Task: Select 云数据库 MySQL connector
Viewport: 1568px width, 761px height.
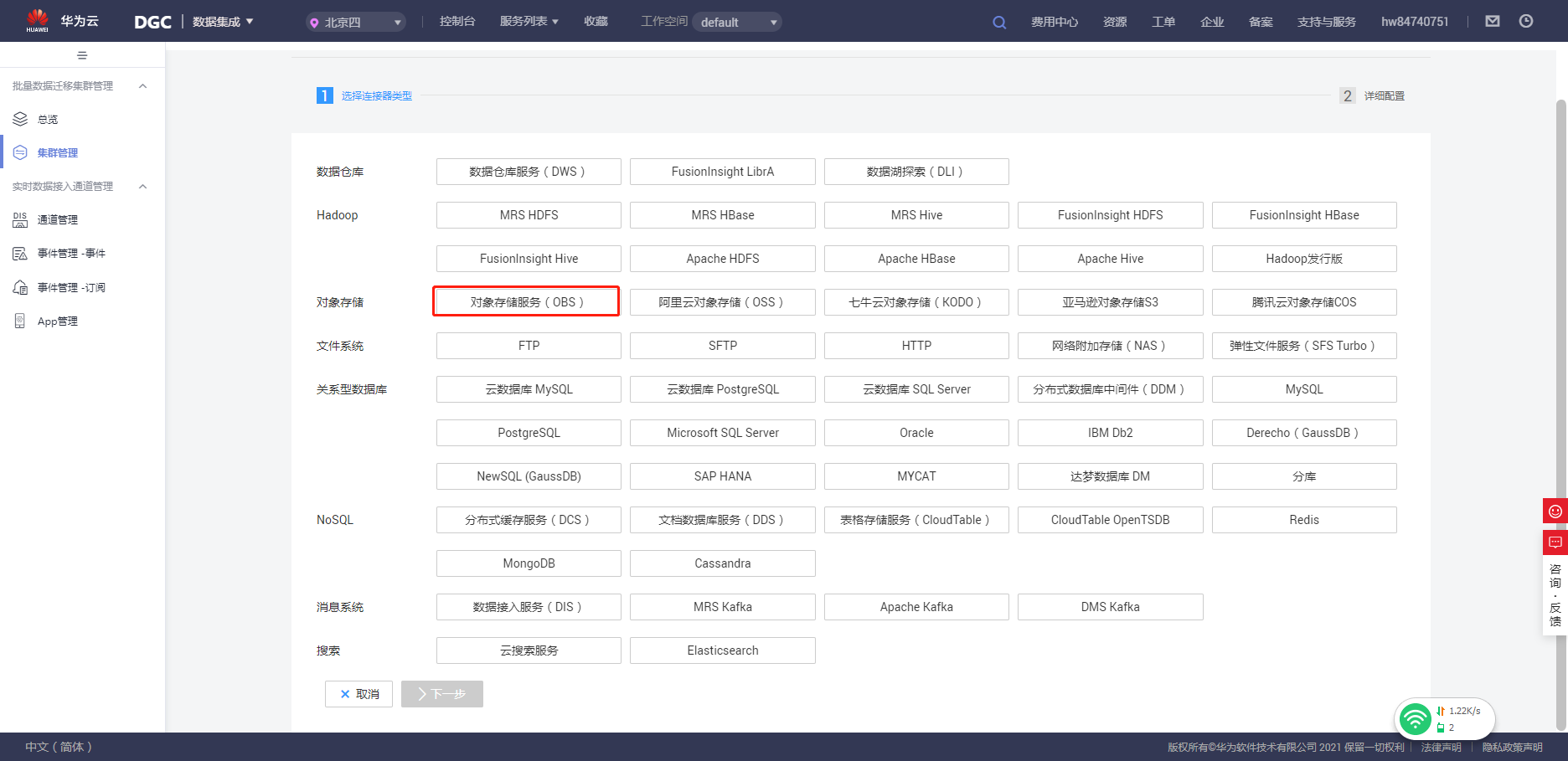Action: pyautogui.click(x=529, y=389)
